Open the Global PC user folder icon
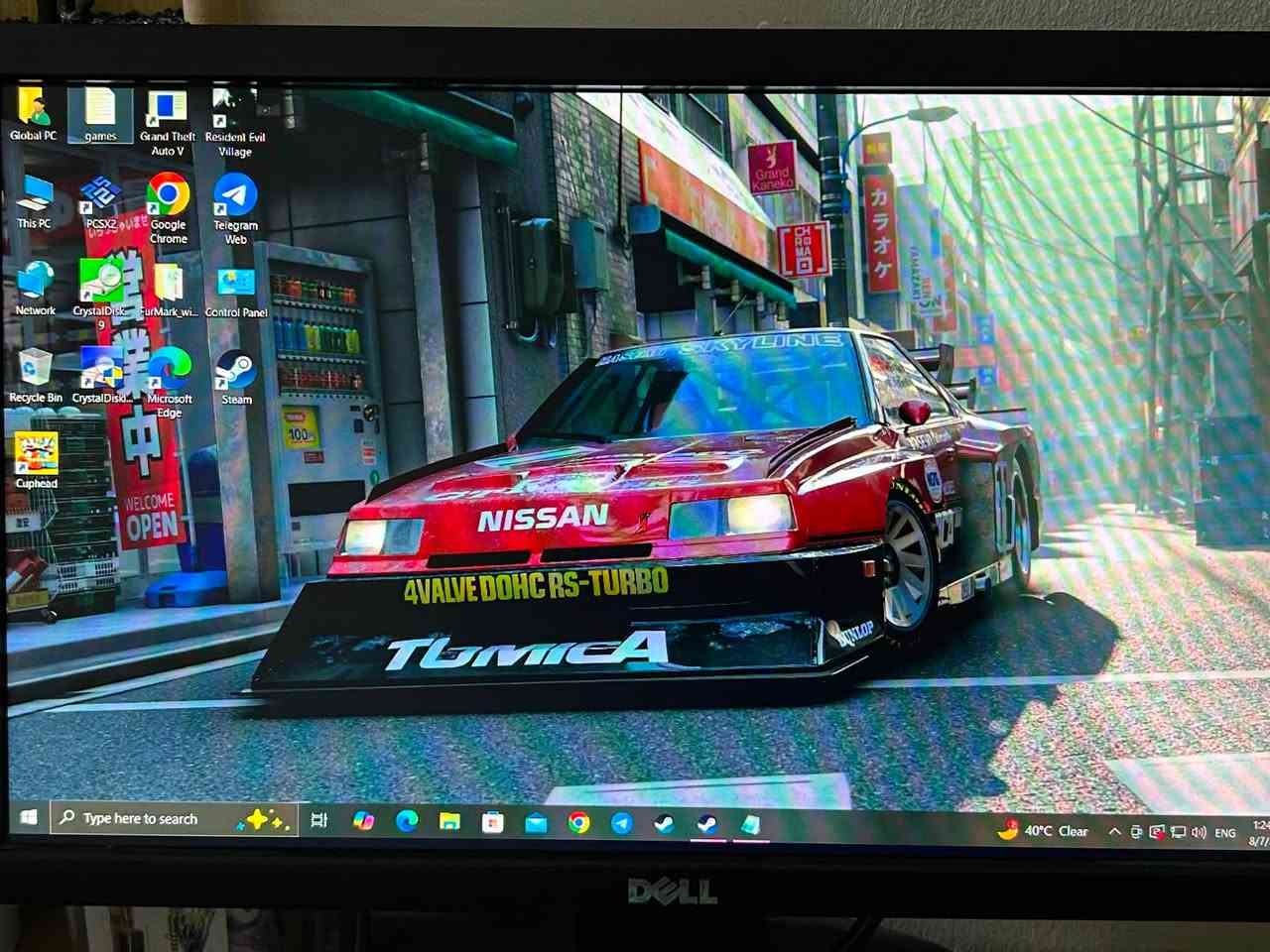Image resolution: width=1270 pixels, height=952 pixels. (34, 113)
